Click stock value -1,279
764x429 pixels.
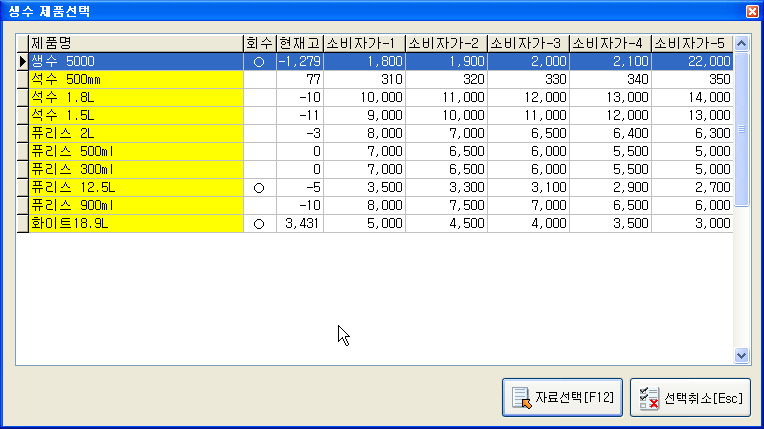coord(300,61)
